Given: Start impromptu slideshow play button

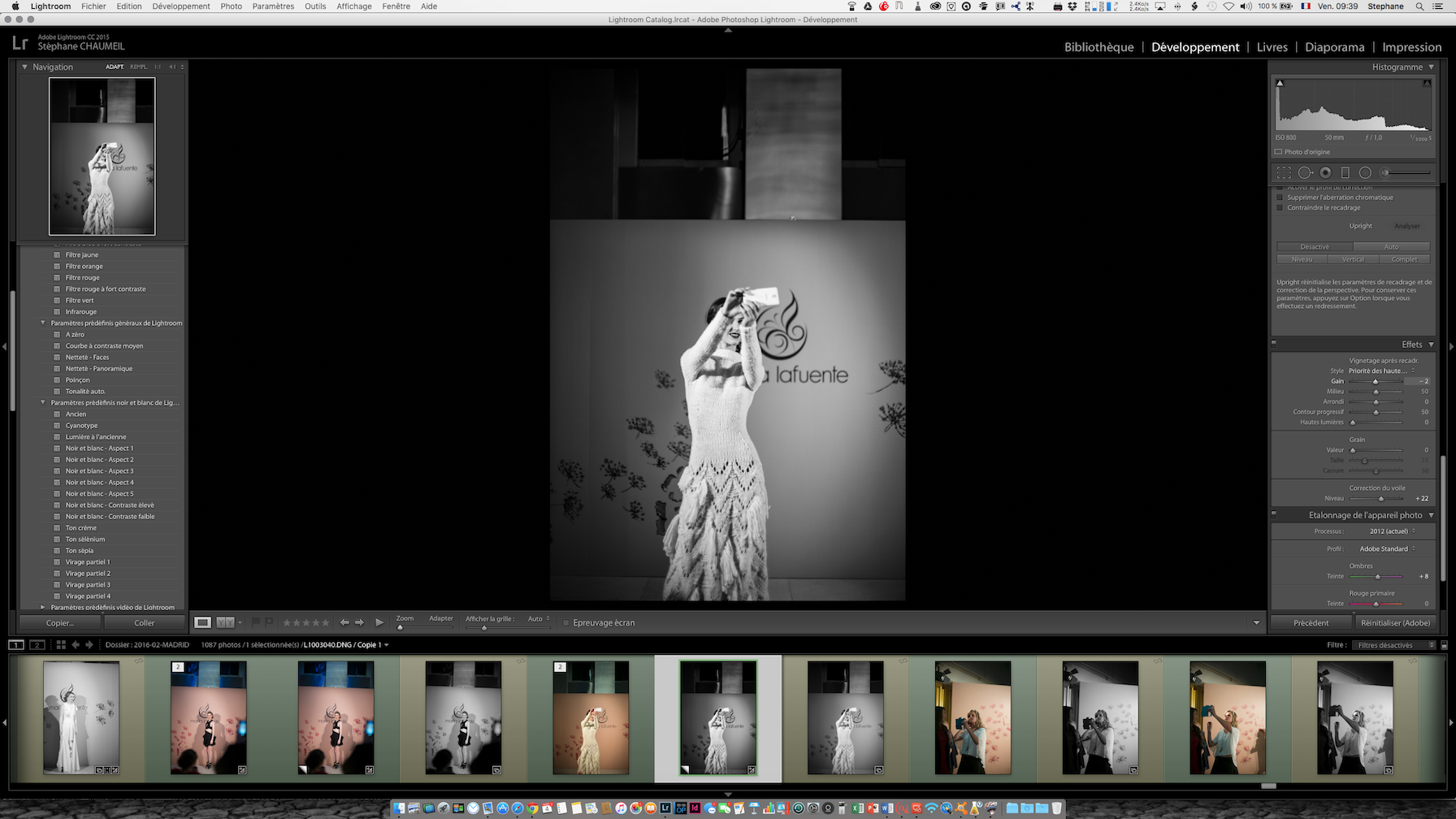Looking at the screenshot, I should pos(379,622).
